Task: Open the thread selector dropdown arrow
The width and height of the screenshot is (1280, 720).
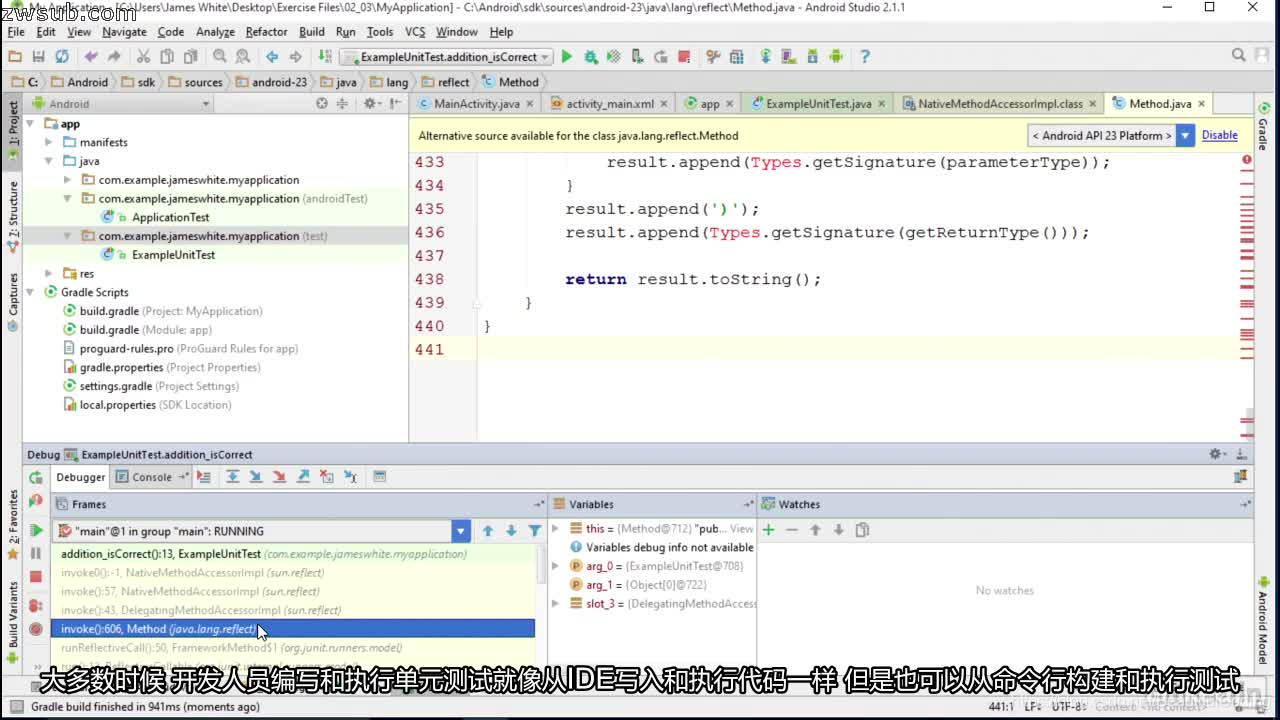Action: (x=460, y=531)
